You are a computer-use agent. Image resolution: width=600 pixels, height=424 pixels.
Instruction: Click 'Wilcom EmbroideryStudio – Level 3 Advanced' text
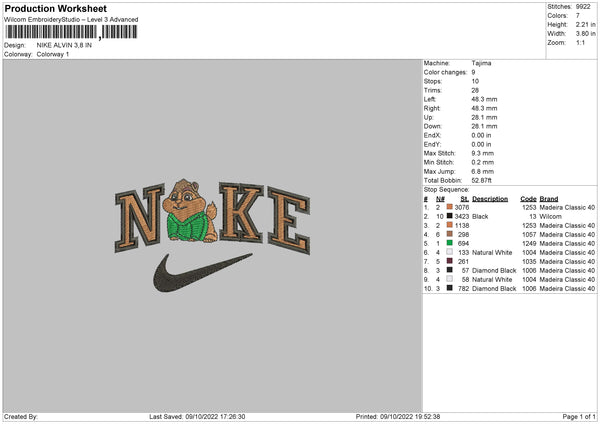pyautogui.click(x=71, y=20)
